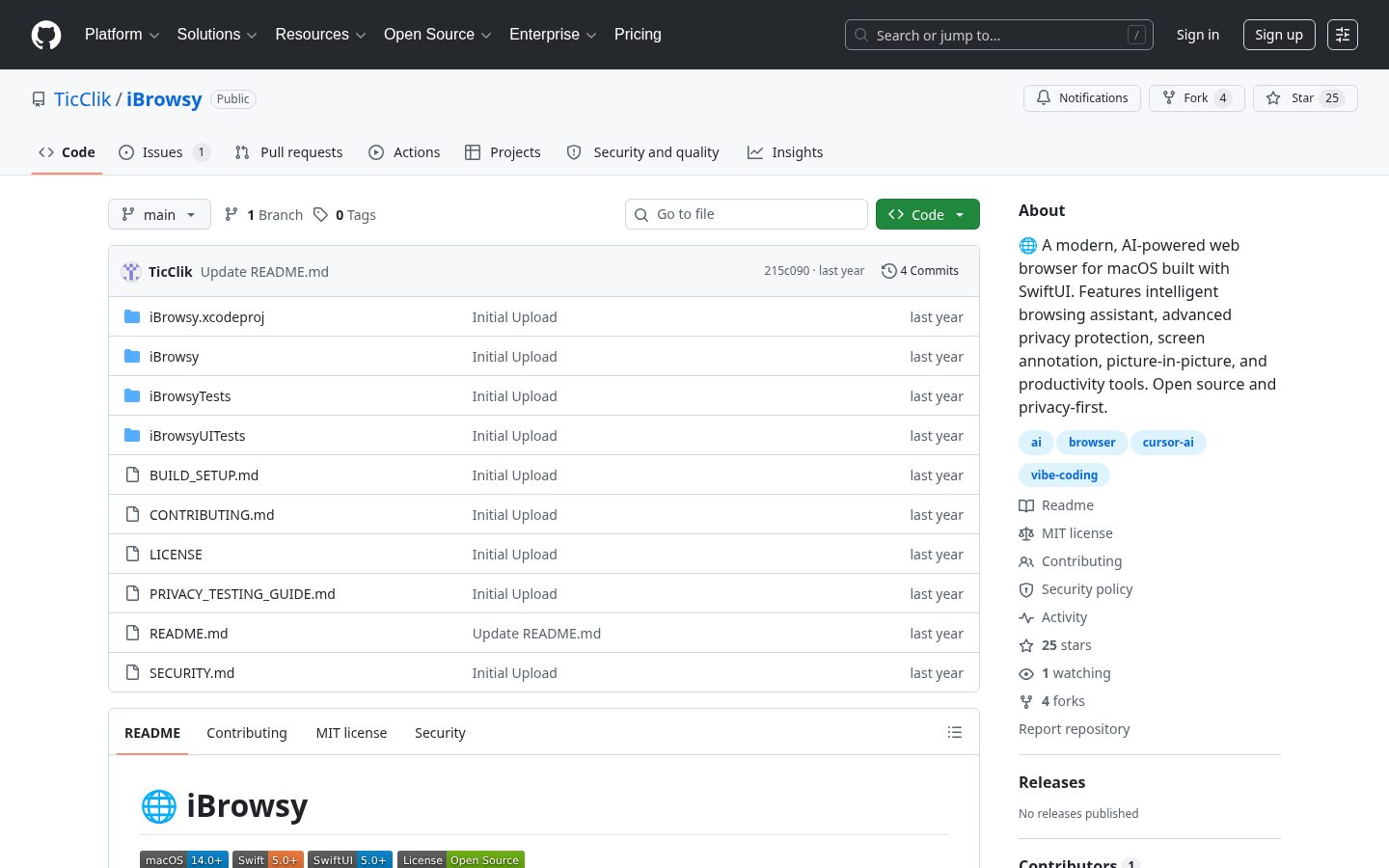Screen dimensions: 1389x868
Task: Open the PRIVACY_TESTING_GUIDE.md file
Action: [242, 593]
